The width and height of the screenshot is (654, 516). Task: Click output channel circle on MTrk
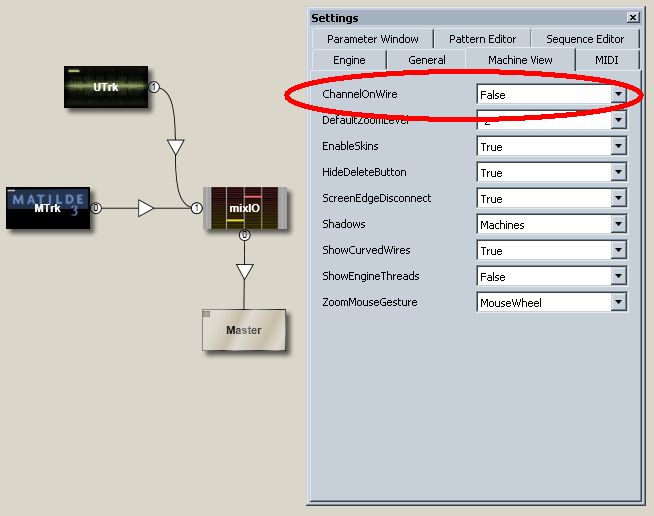point(96,208)
